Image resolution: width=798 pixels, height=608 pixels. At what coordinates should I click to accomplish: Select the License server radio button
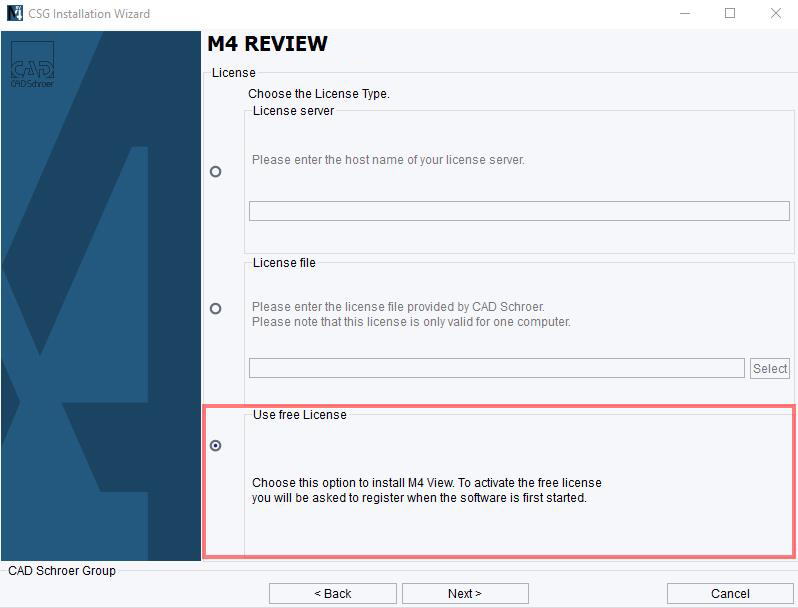pos(216,171)
